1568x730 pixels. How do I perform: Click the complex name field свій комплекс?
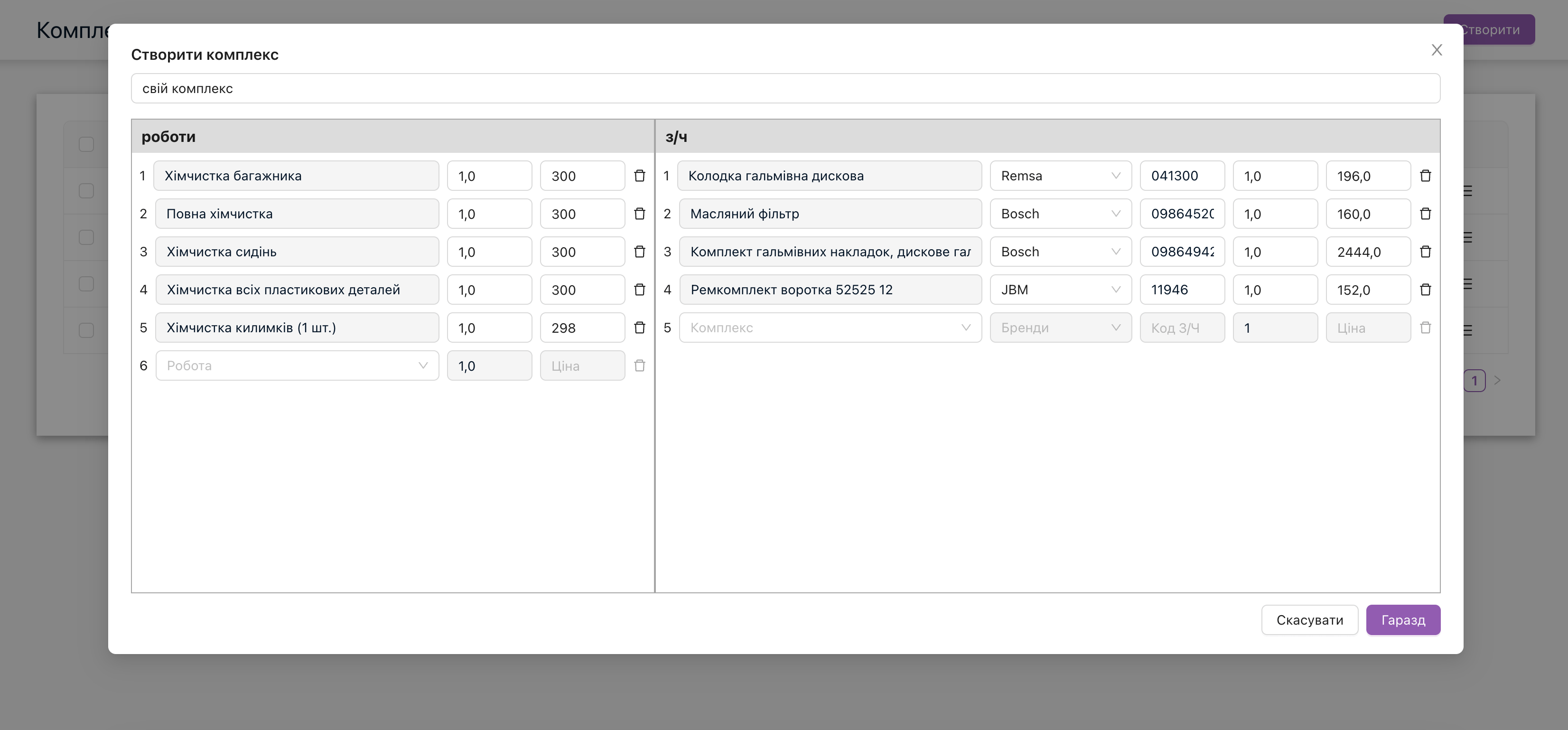tap(785, 89)
